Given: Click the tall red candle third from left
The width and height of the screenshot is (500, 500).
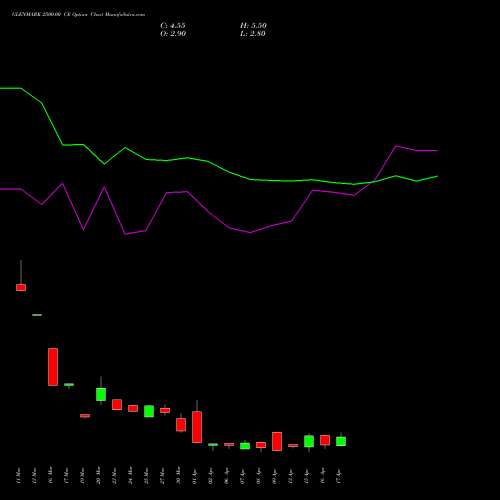Looking at the screenshot, I should 53,367.
